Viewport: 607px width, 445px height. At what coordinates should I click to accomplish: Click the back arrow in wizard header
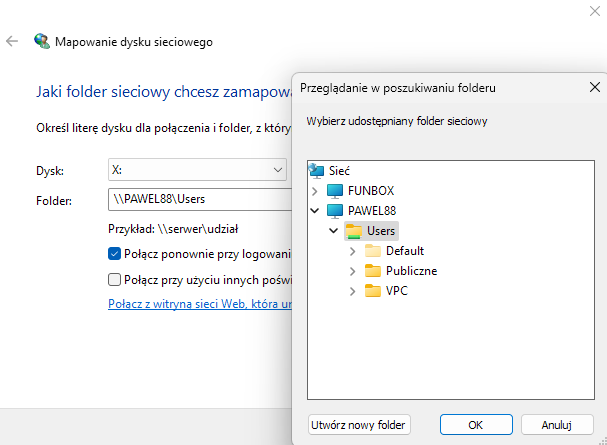[x=12, y=42]
